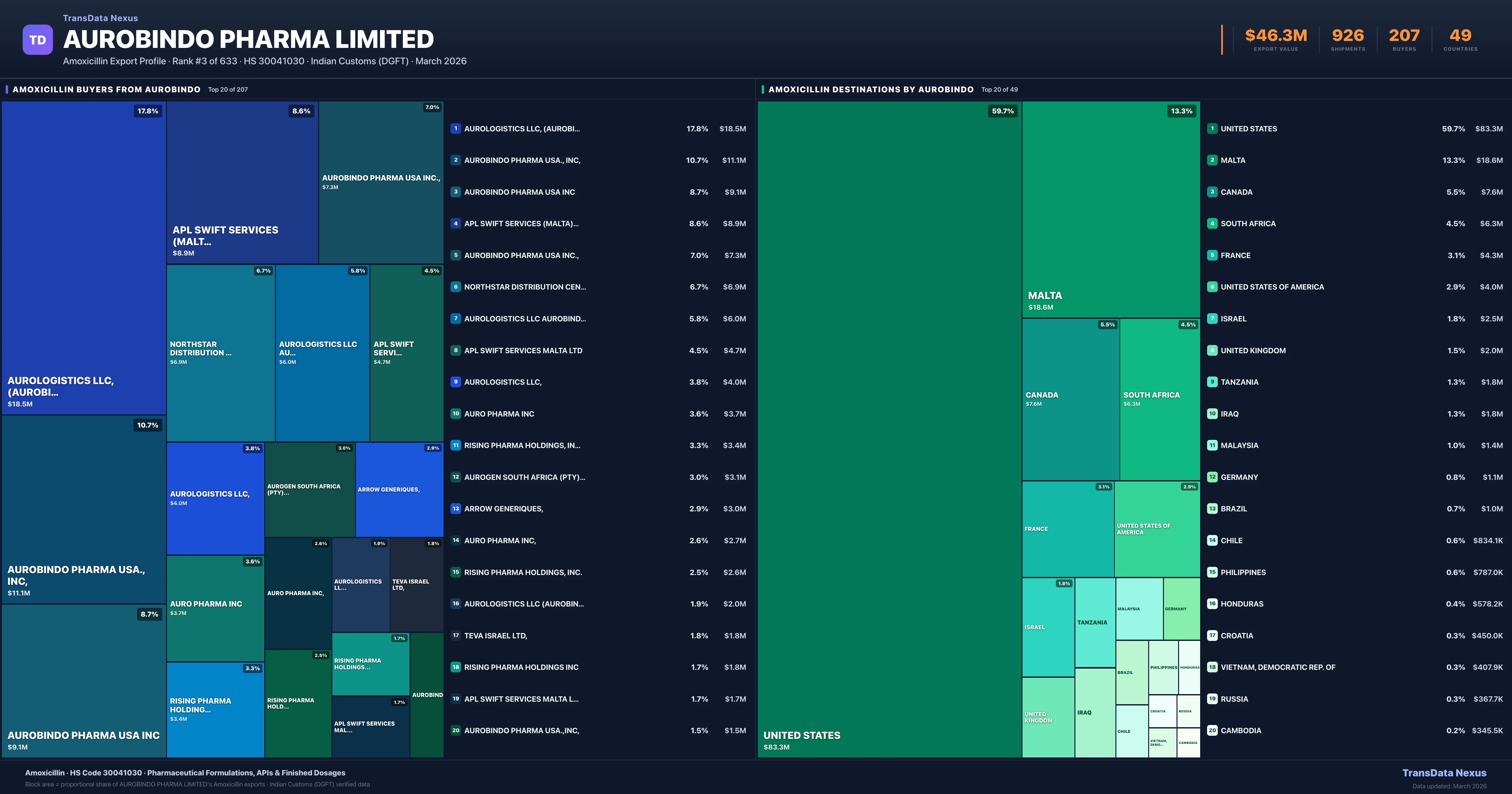Select the rank 1 badge beside AUROLOGISTICS LLC
Image resolution: width=1512 pixels, height=794 pixels.
455,129
